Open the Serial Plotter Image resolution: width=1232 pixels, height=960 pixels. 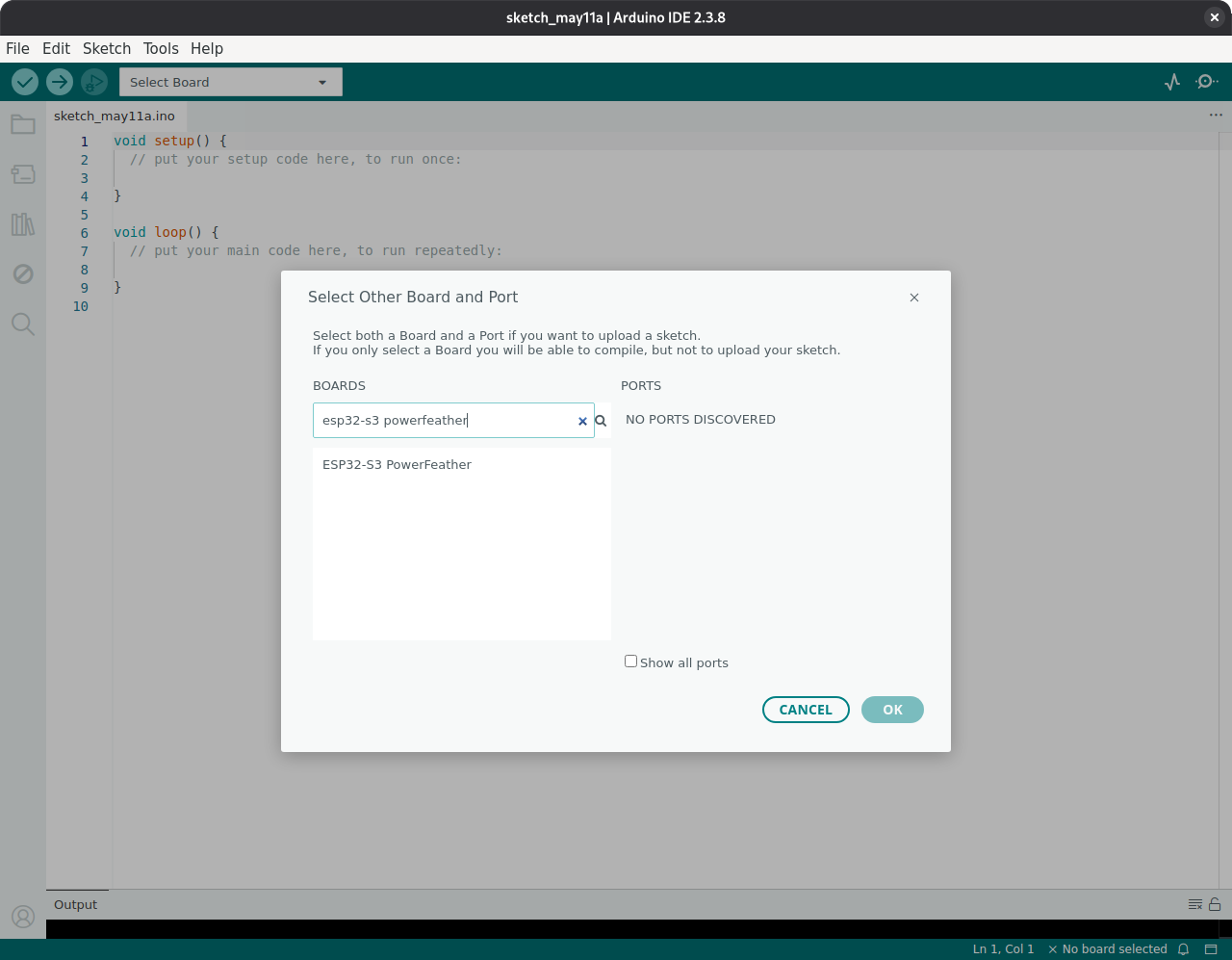click(x=1172, y=82)
